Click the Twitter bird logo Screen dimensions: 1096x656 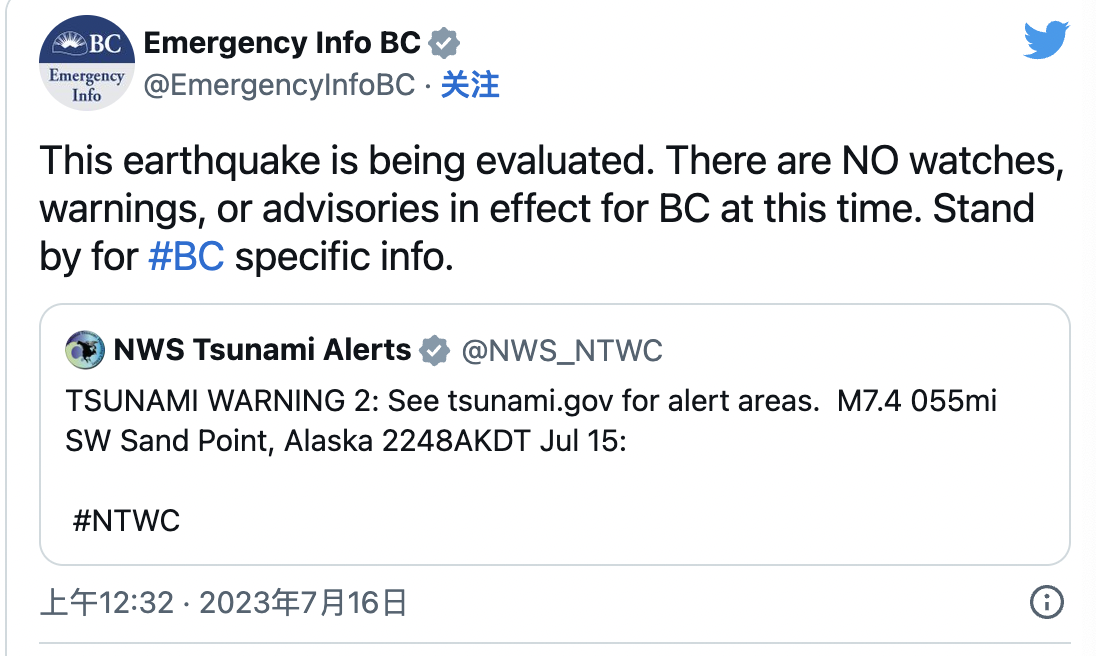pyautogui.click(x=1046, y=40)
